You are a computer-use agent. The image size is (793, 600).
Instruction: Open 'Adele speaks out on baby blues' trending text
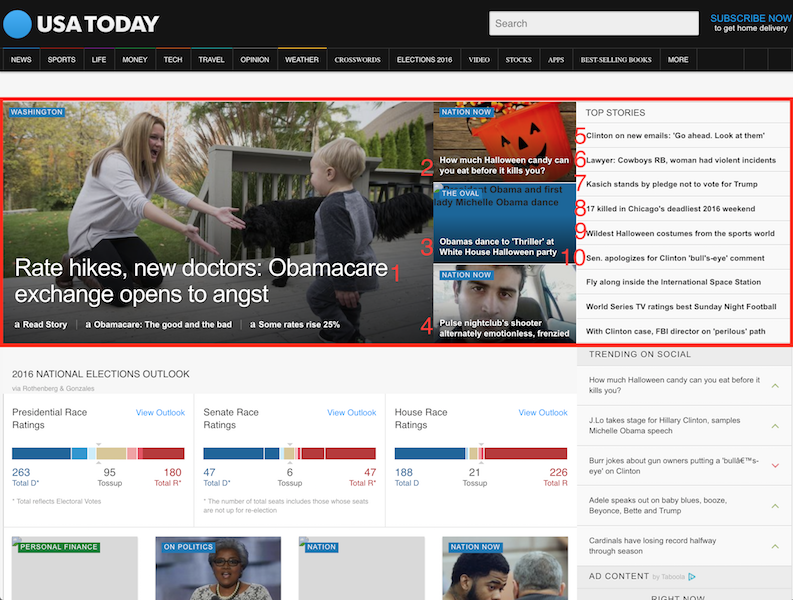(657, 505)
